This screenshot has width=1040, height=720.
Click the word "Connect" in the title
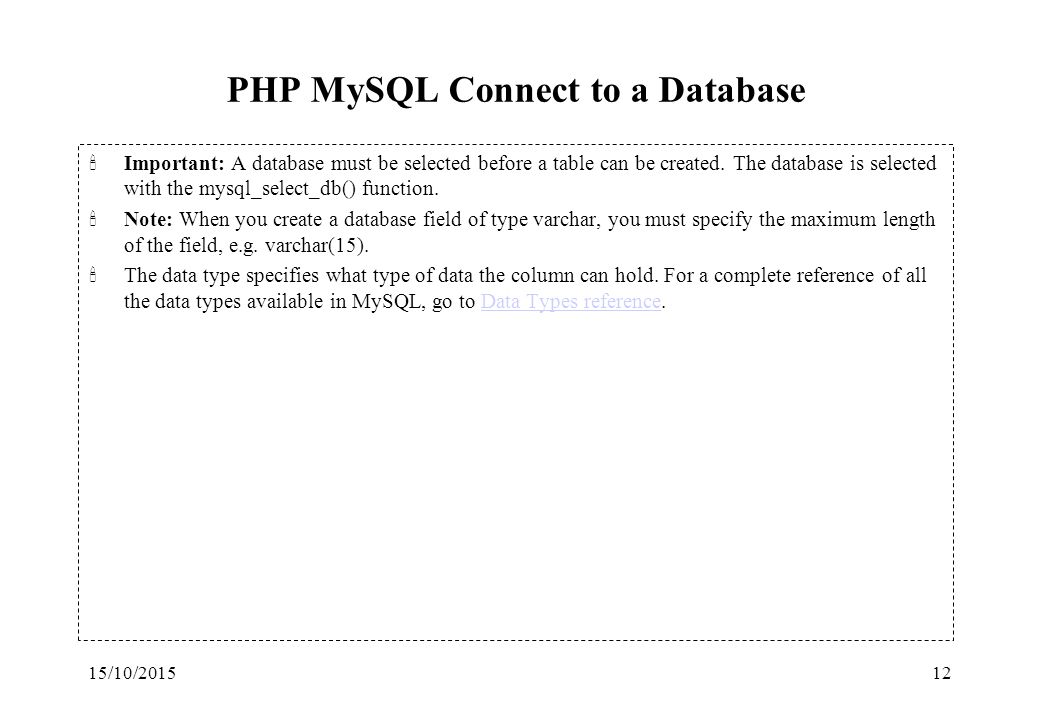[x=514, y=90]
